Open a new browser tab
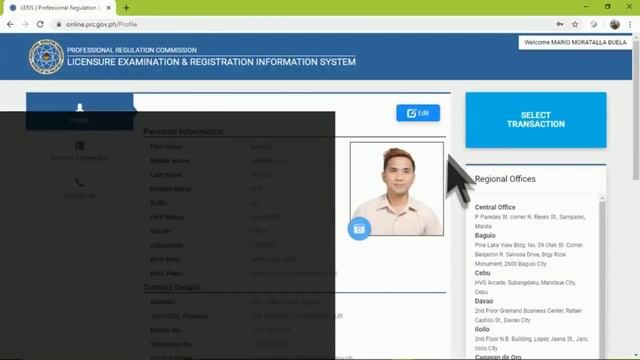The image size is (640, 360). pyautogui.click(x=126, y=8)
